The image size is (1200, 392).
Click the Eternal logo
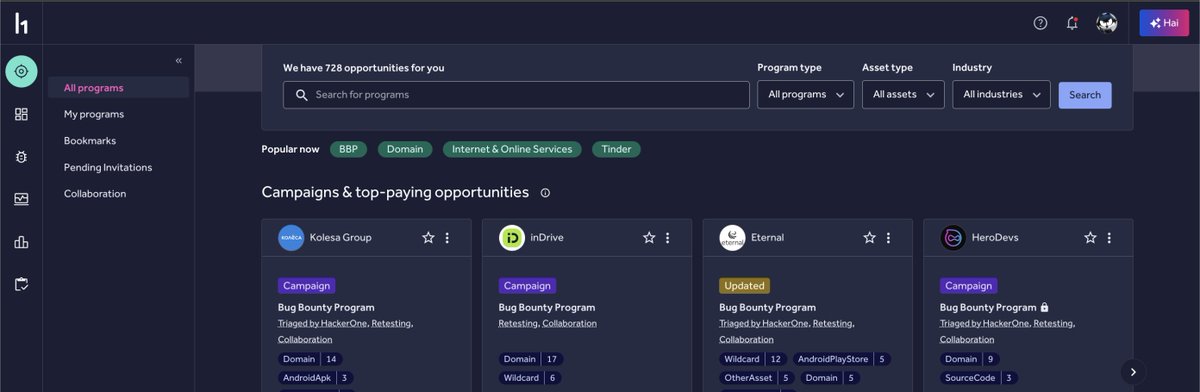coord(732,238)
